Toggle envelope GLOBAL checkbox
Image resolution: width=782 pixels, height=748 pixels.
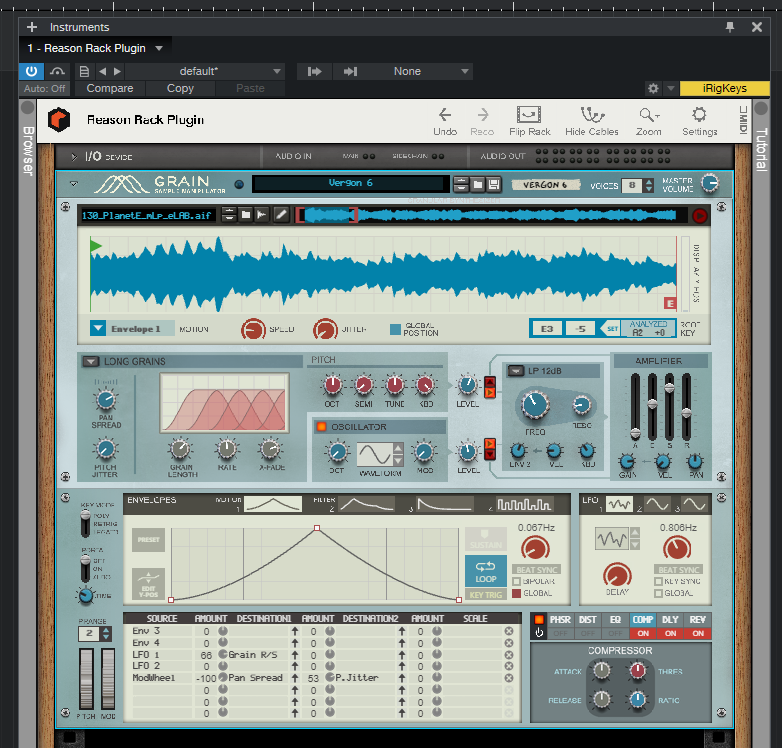point(517,593)
